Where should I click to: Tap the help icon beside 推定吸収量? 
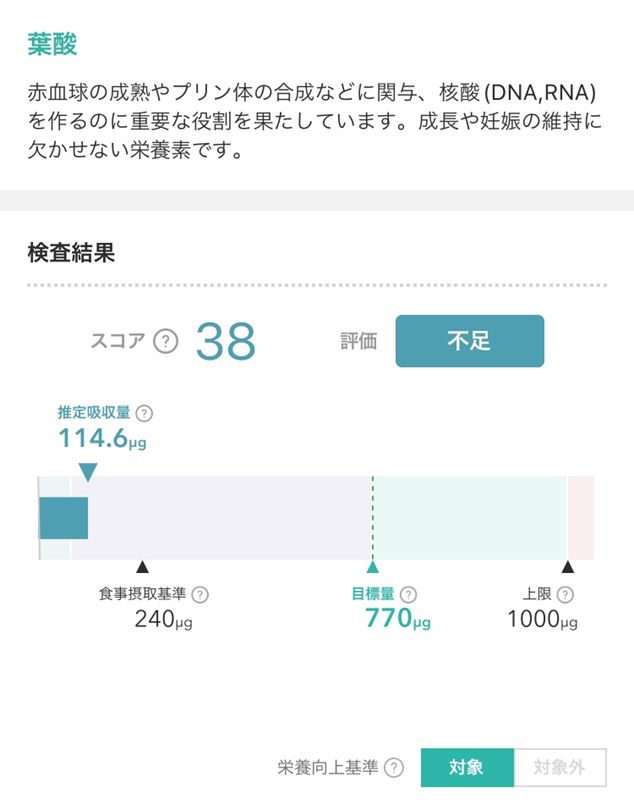(x=144, y=414)
